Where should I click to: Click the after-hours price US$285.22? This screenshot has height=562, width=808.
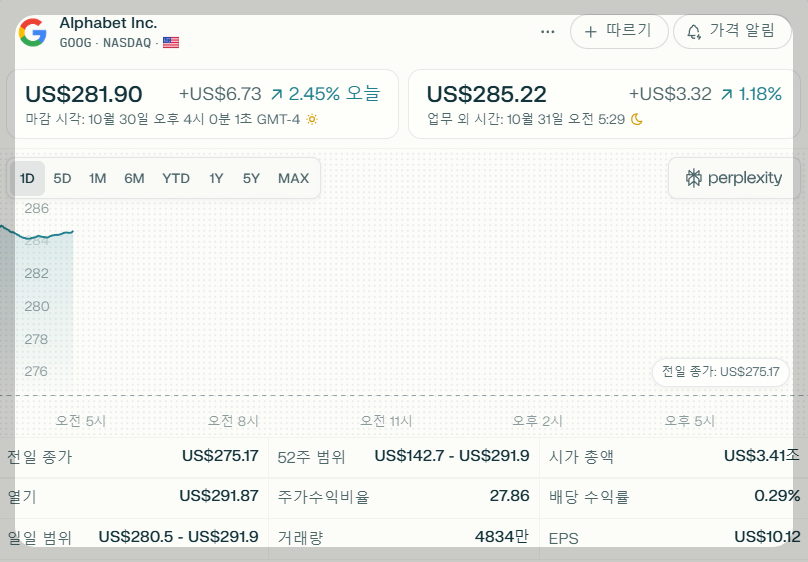486,94
